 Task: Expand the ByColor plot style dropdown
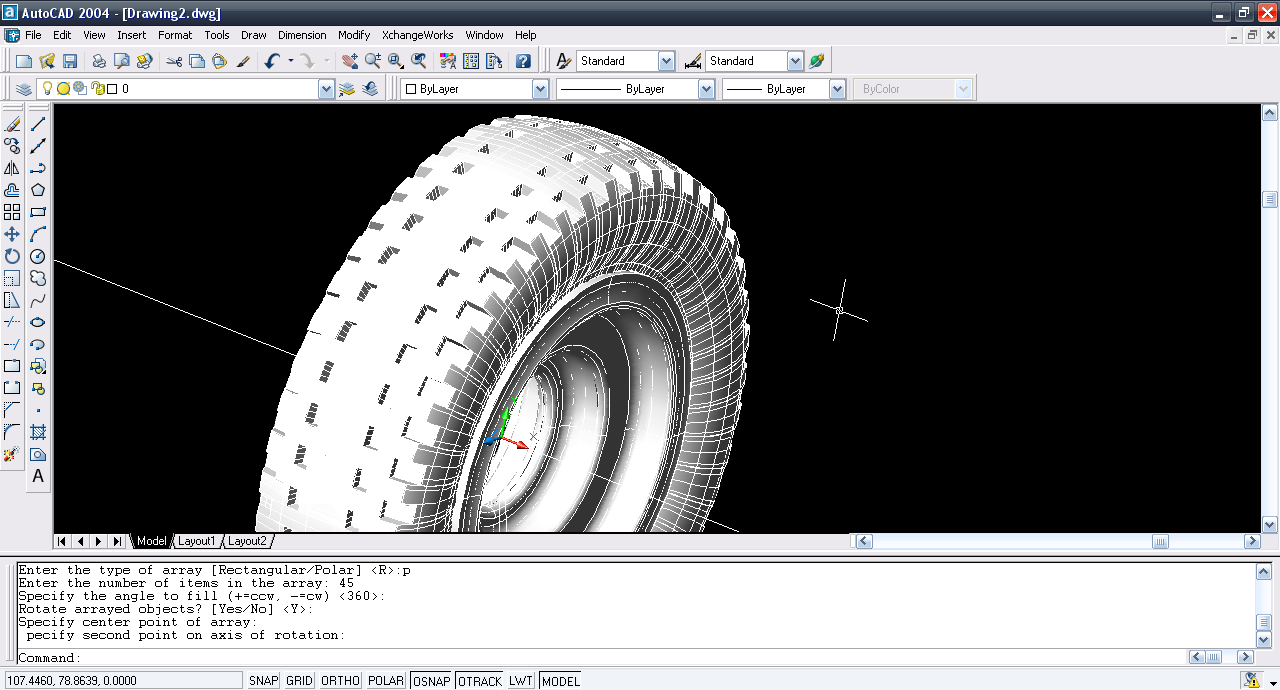coord(963,89)
